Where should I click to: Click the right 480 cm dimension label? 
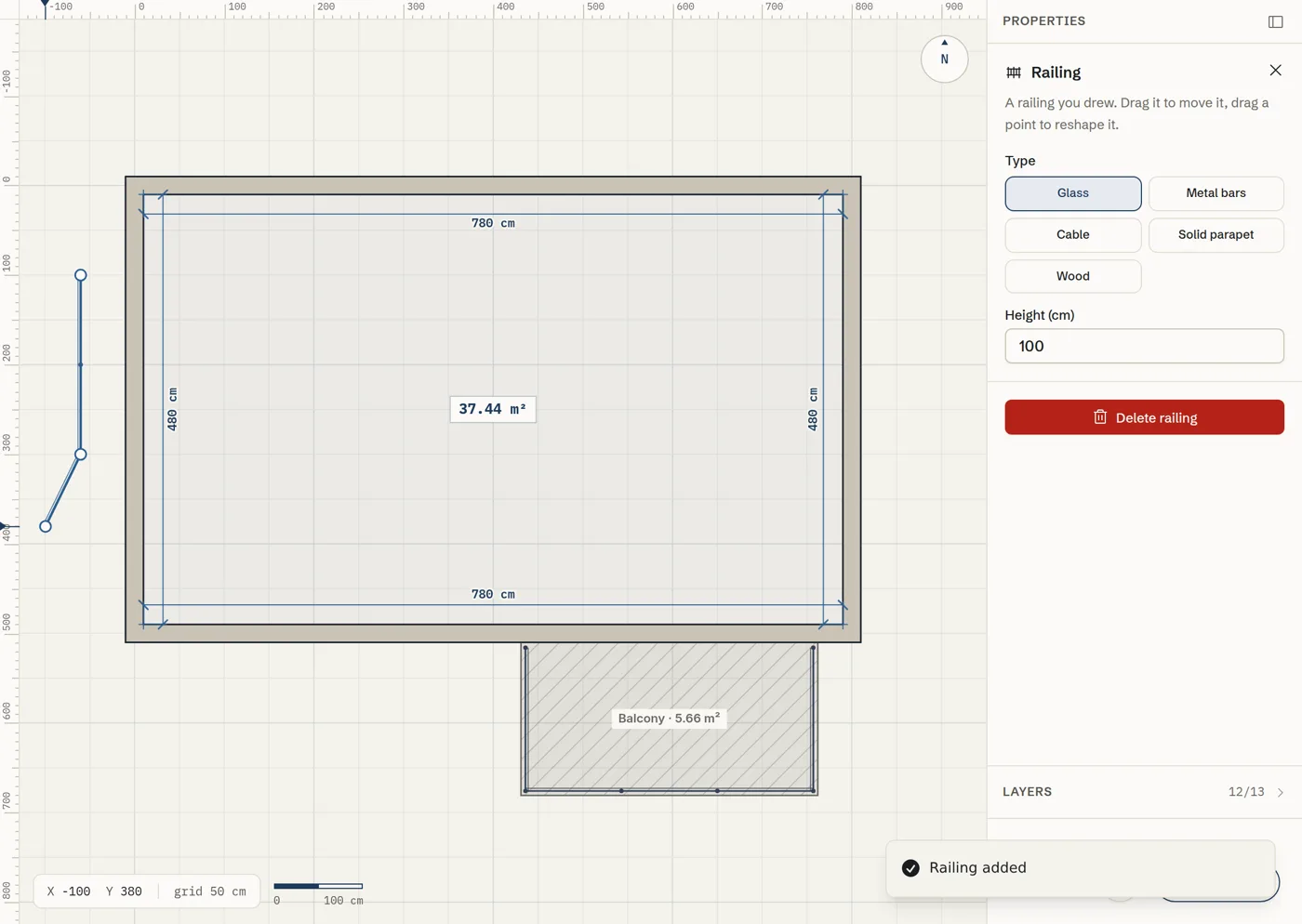813,409
